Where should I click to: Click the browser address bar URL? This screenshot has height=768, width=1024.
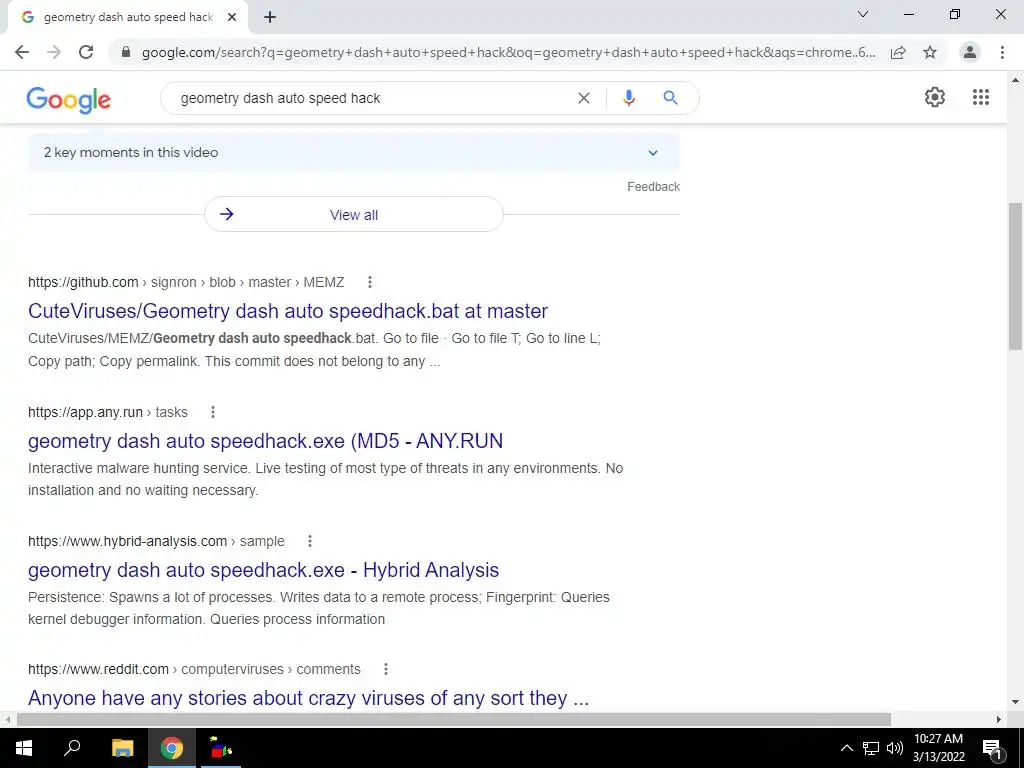(x=507, y=52)
